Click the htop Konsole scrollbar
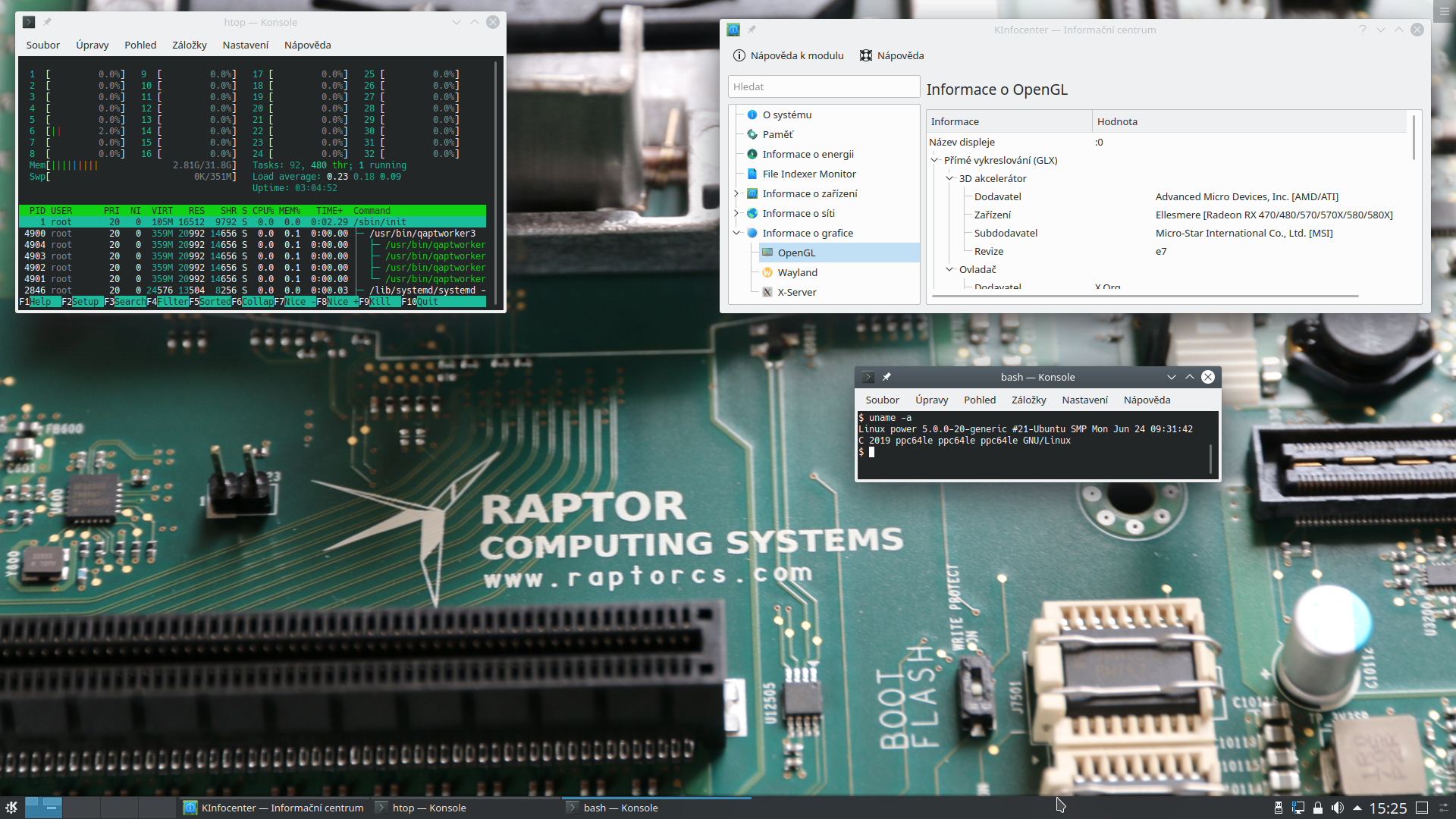This screenshot has height=819, width=1456. click(x=497, y=182)
